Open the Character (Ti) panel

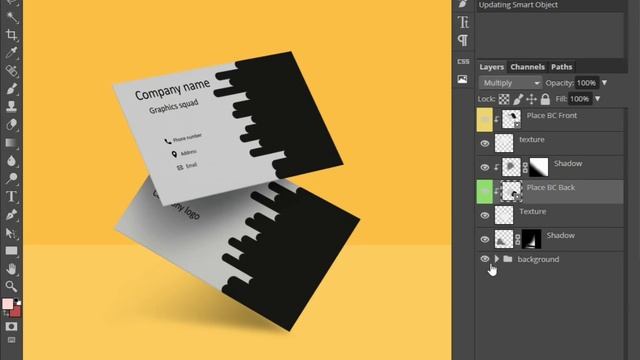(x=463, y=22)
